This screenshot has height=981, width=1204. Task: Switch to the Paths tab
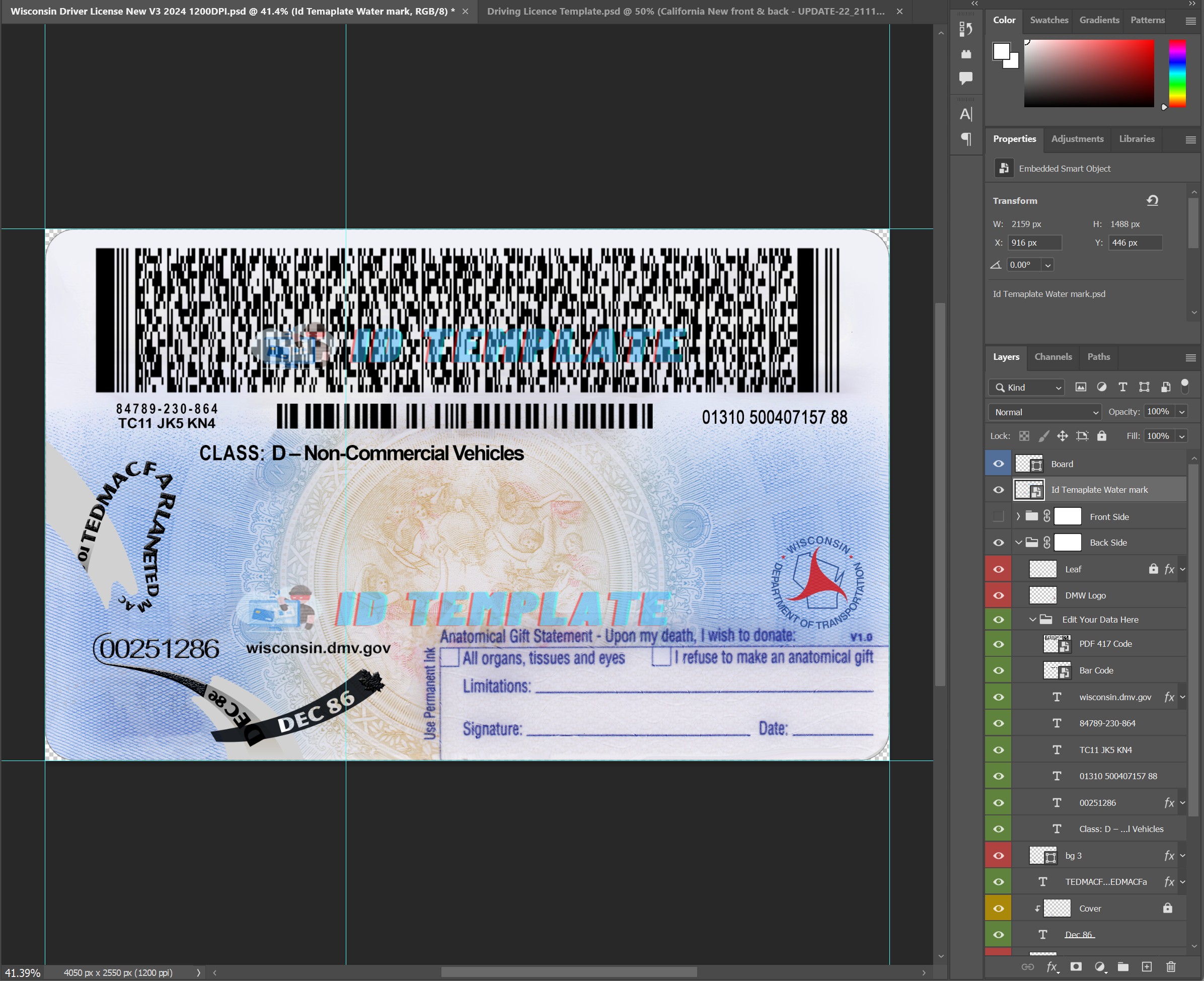(1098, 356)
